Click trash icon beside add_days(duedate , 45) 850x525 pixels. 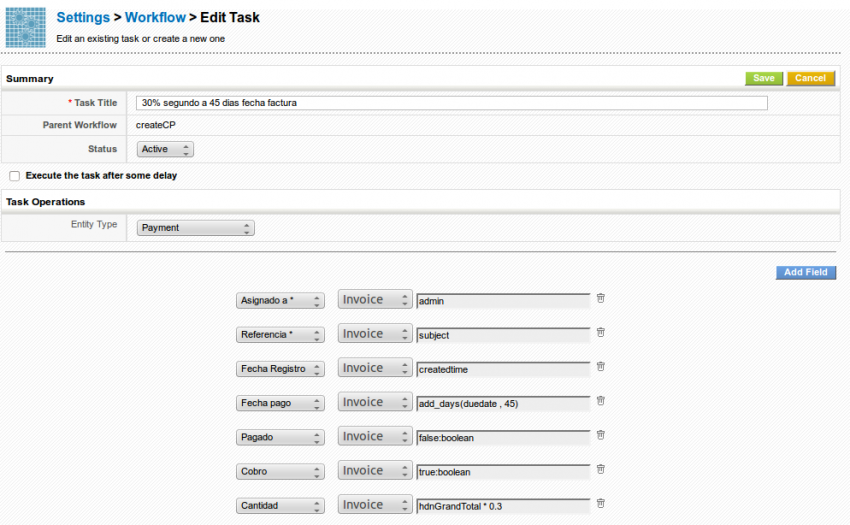(601, 400)
